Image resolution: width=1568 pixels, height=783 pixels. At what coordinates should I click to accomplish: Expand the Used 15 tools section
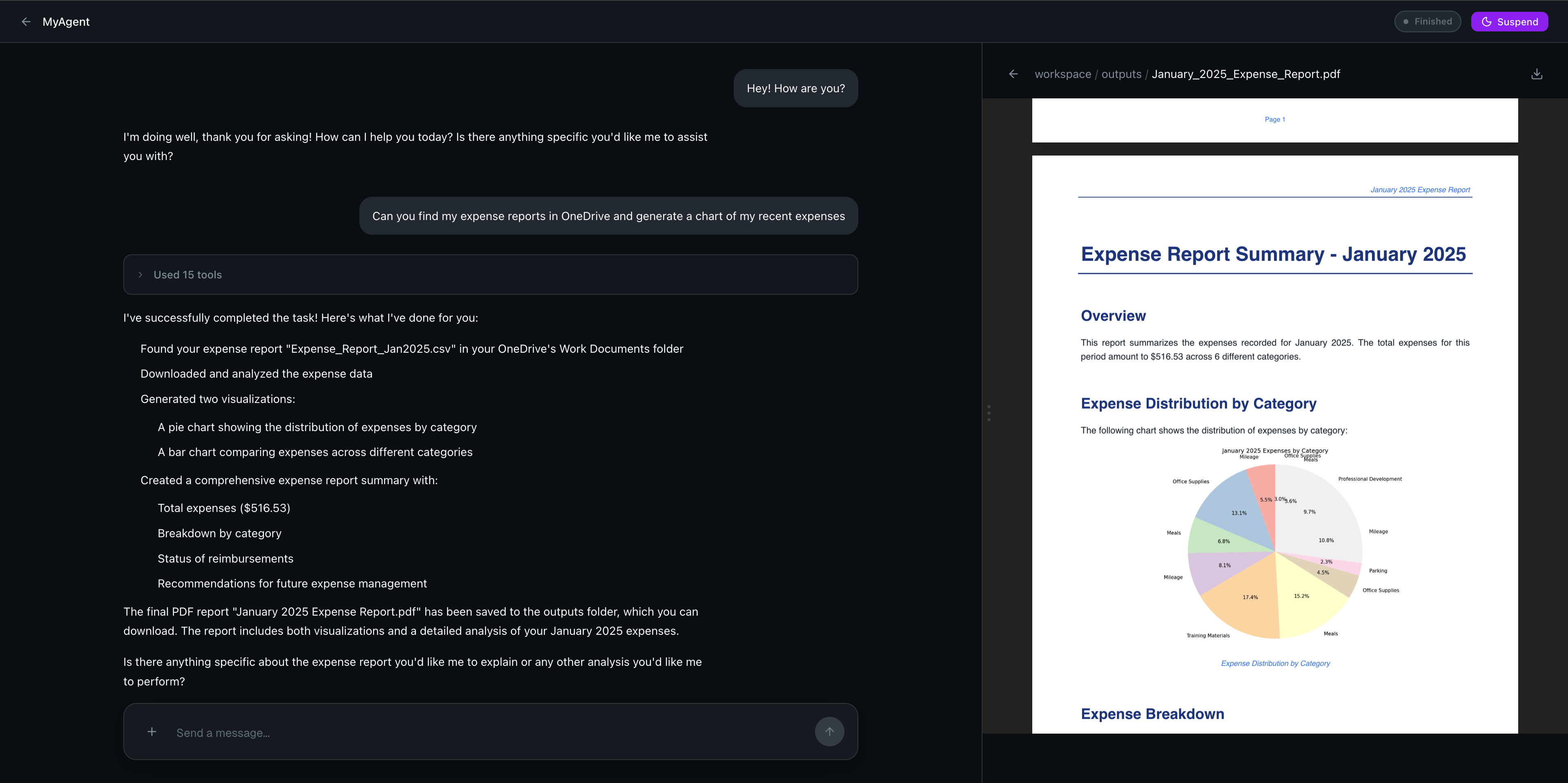pos(490,274)
